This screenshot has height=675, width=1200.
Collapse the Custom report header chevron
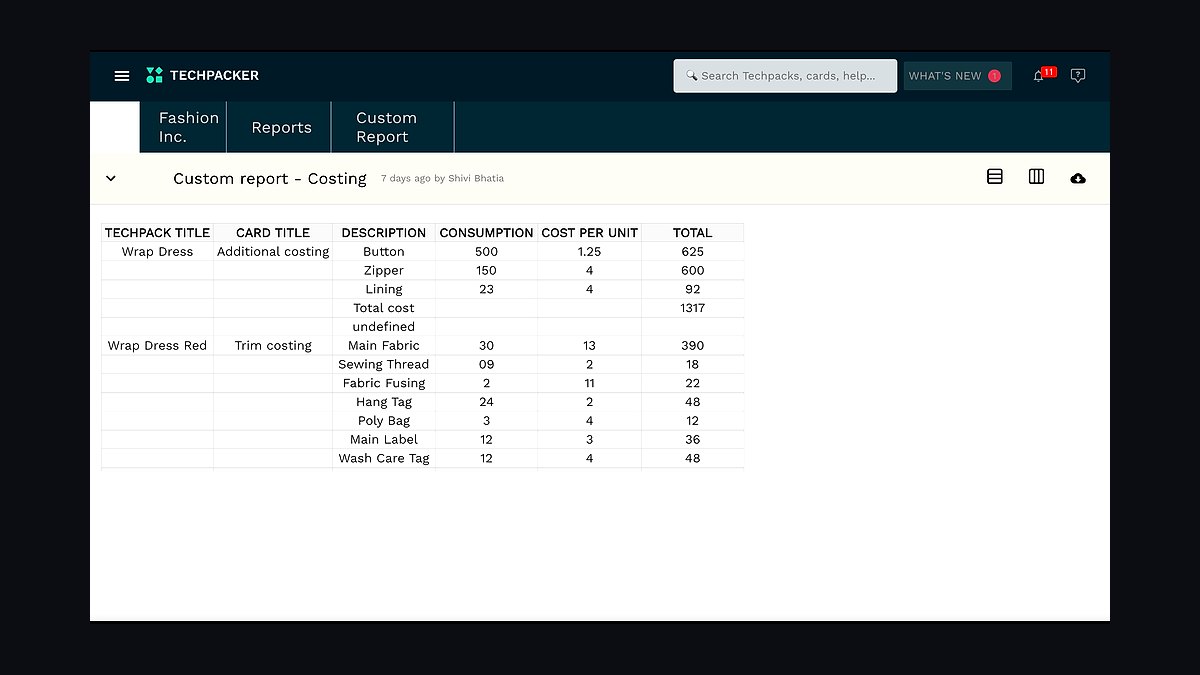point(111,178)
